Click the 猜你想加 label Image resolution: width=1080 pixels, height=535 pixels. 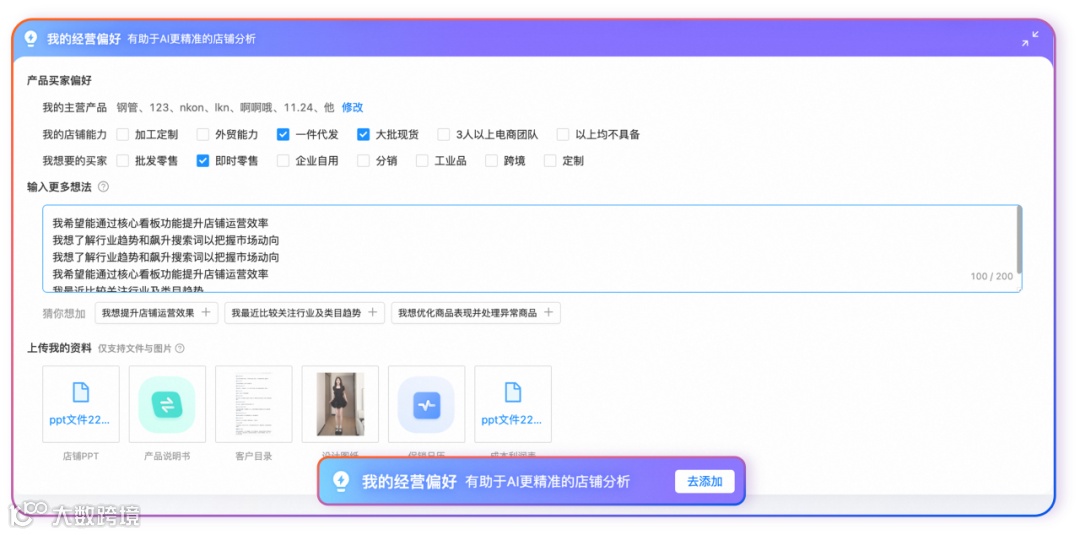tap(64, 313)
